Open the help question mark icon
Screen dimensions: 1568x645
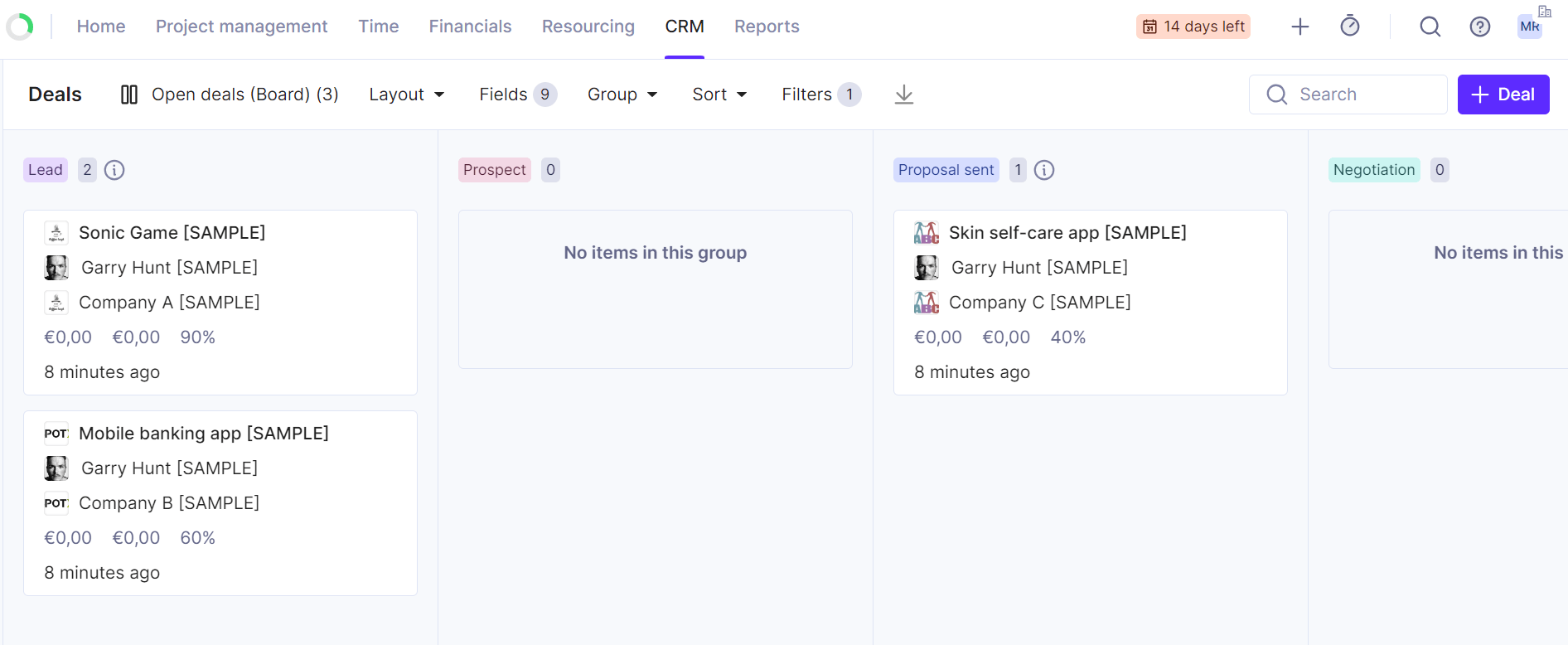1479,27
